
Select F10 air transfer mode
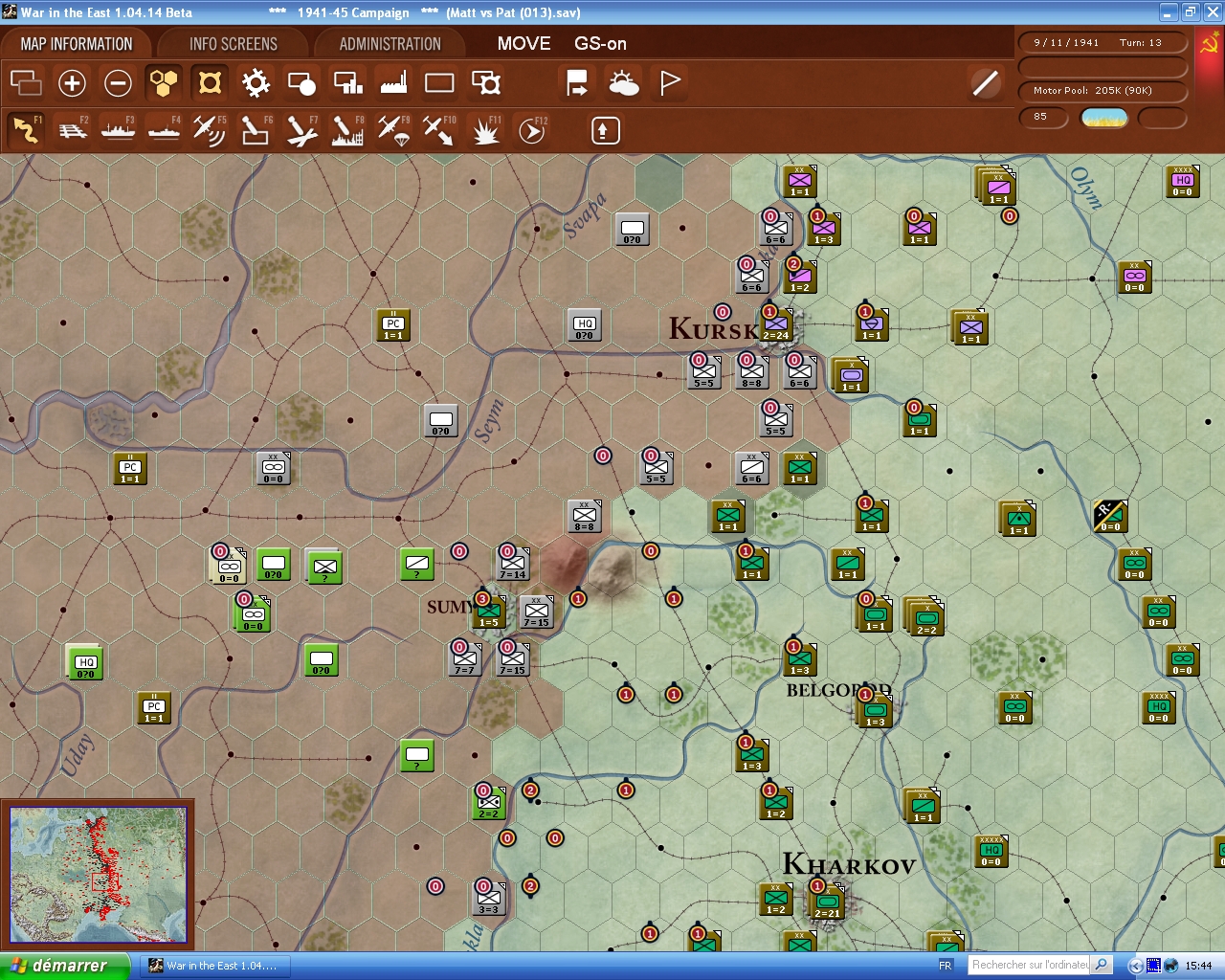point(439,129)
